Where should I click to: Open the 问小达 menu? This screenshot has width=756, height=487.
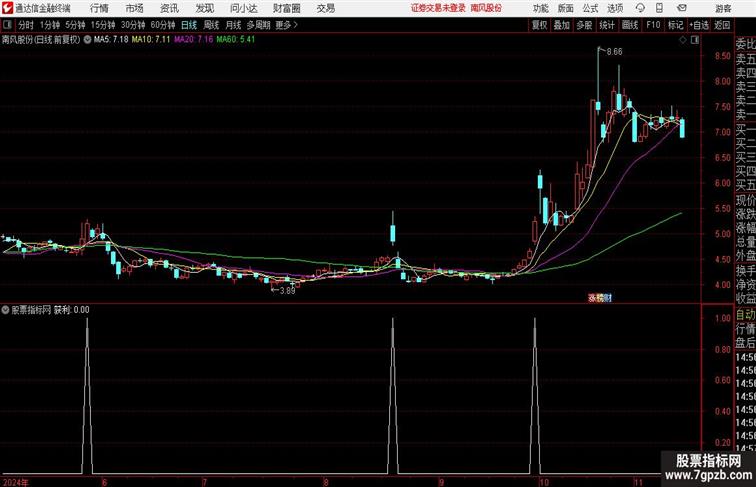coord(243,8)
